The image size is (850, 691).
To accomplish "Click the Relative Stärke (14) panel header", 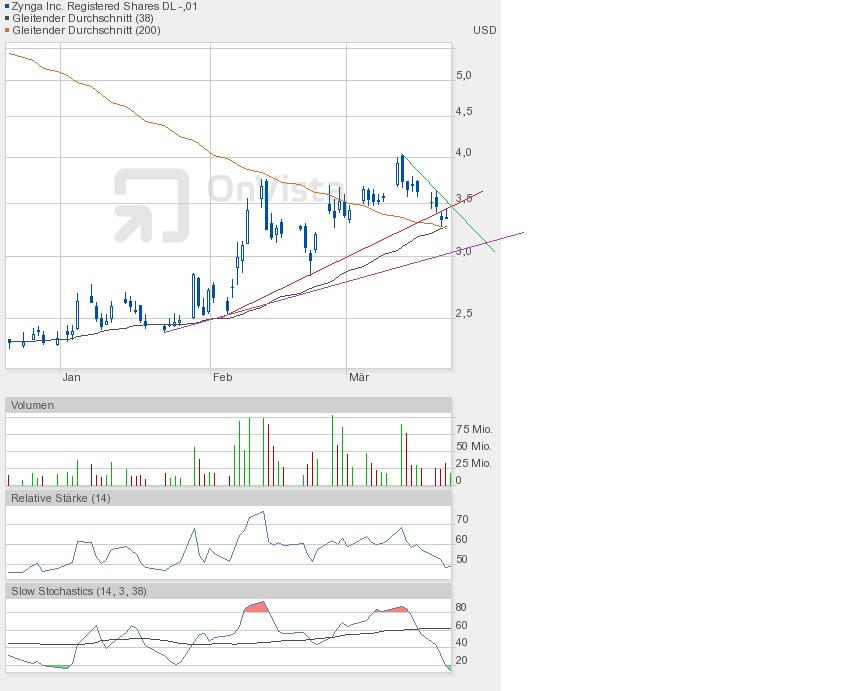I will (60, 498).
